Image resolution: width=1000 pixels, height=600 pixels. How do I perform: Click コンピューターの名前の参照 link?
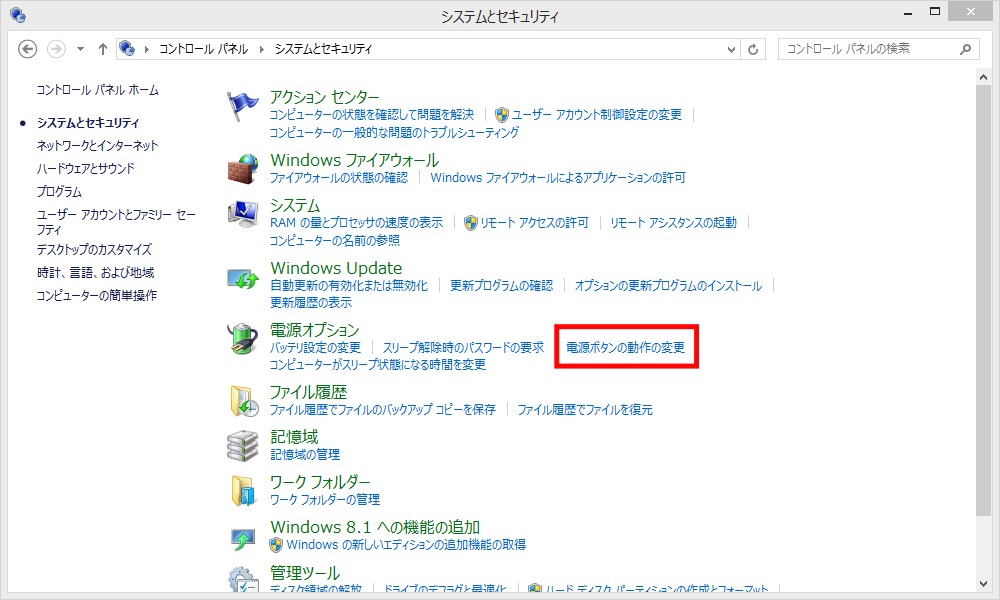[335, 240]
